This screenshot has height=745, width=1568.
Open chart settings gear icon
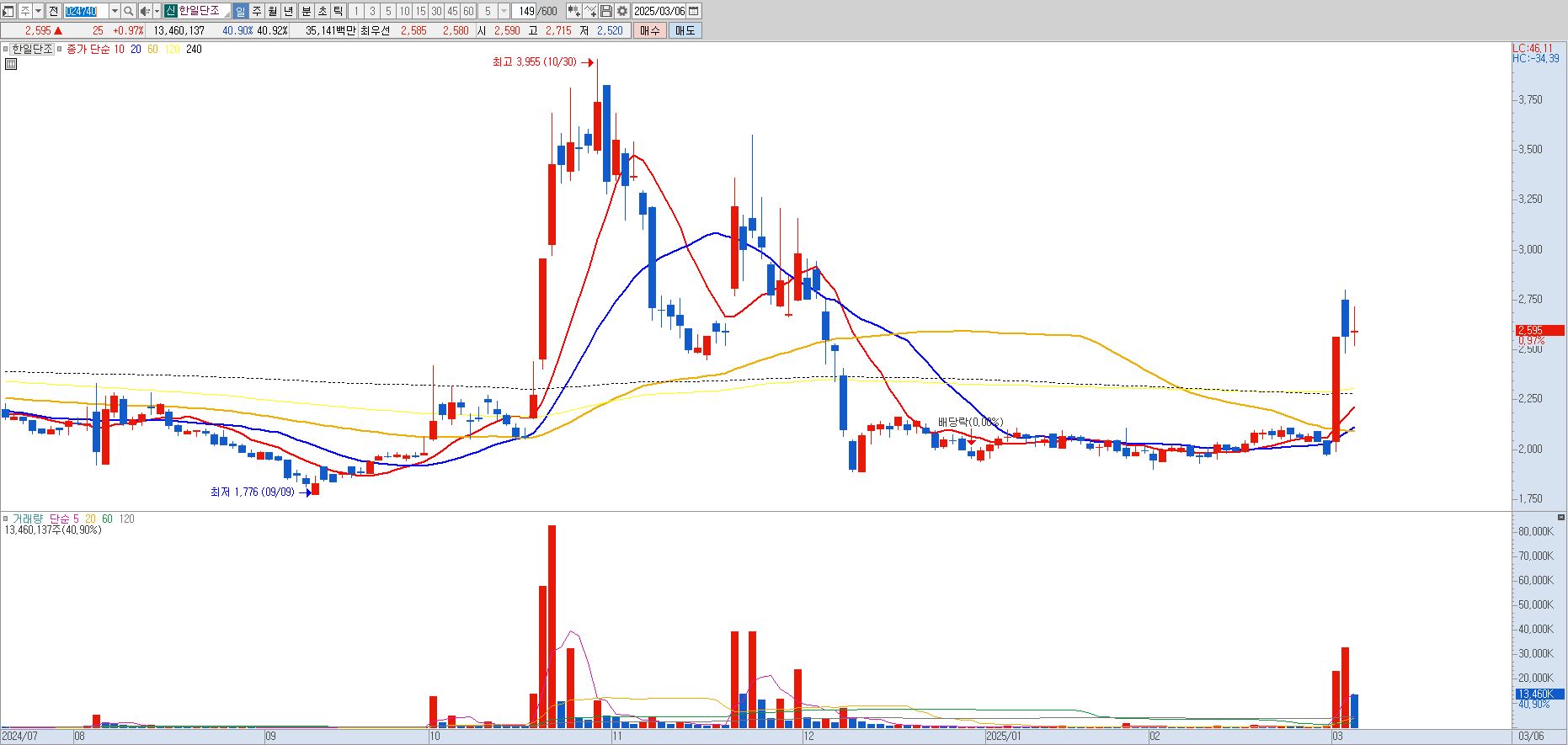point(622,11)
